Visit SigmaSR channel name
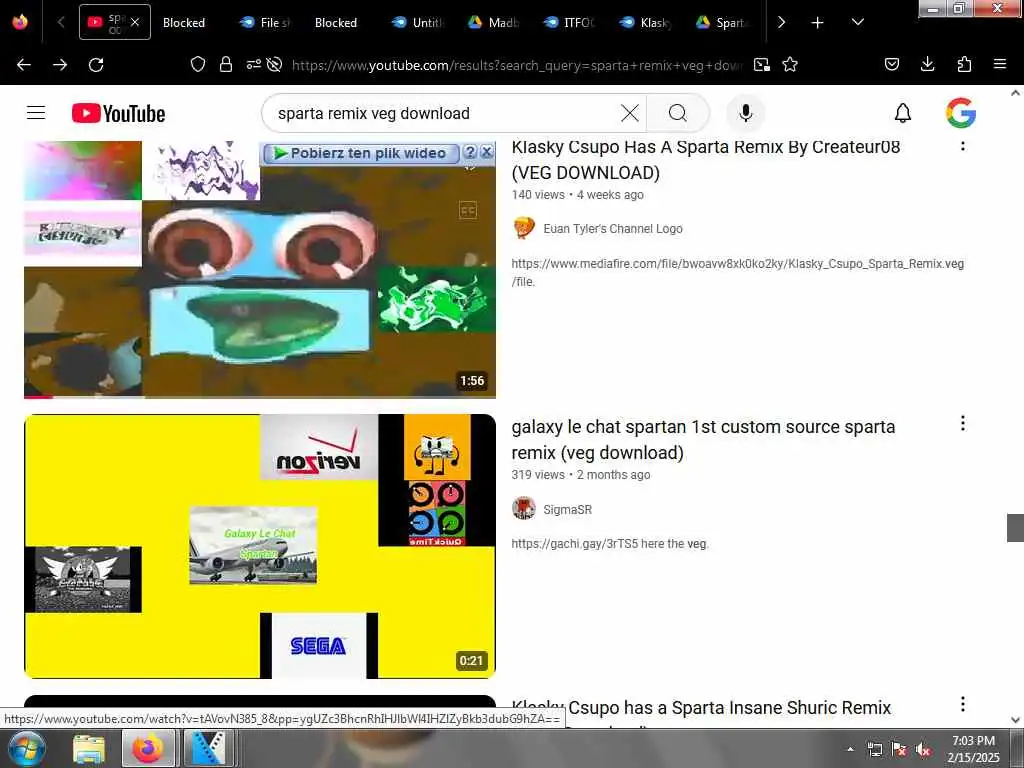The width and height of the screenshot is (1024, 768). [568, 509]
